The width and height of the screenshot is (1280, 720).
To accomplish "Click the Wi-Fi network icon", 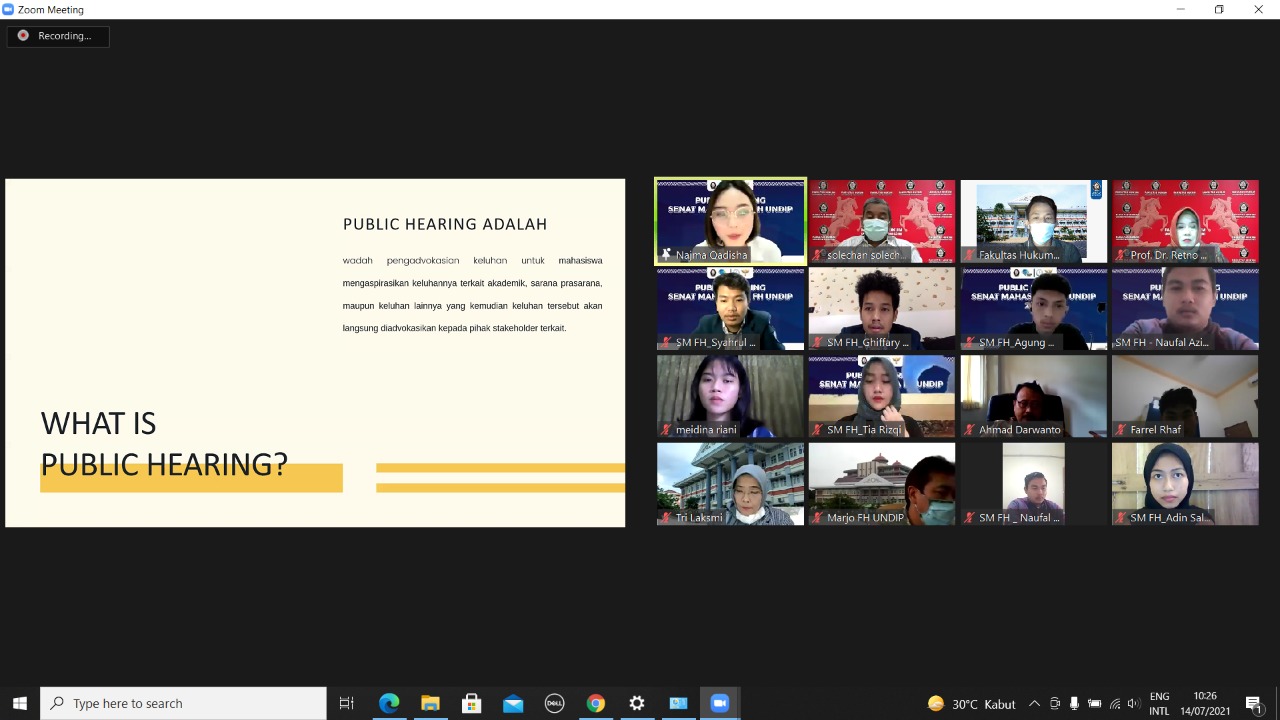I will (x=1114, y=703).
